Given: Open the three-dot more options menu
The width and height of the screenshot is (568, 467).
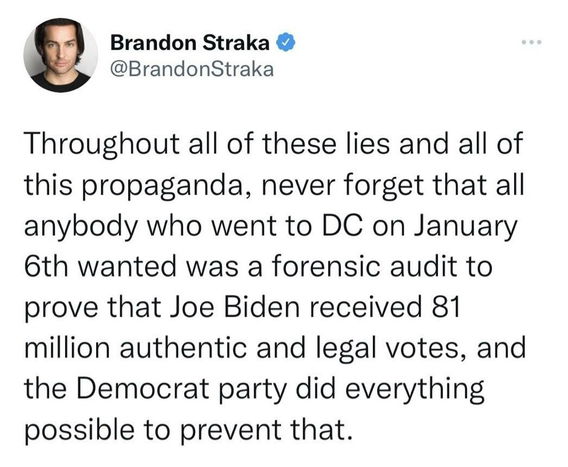Looking at the screenshot, I should click(532, 43).
